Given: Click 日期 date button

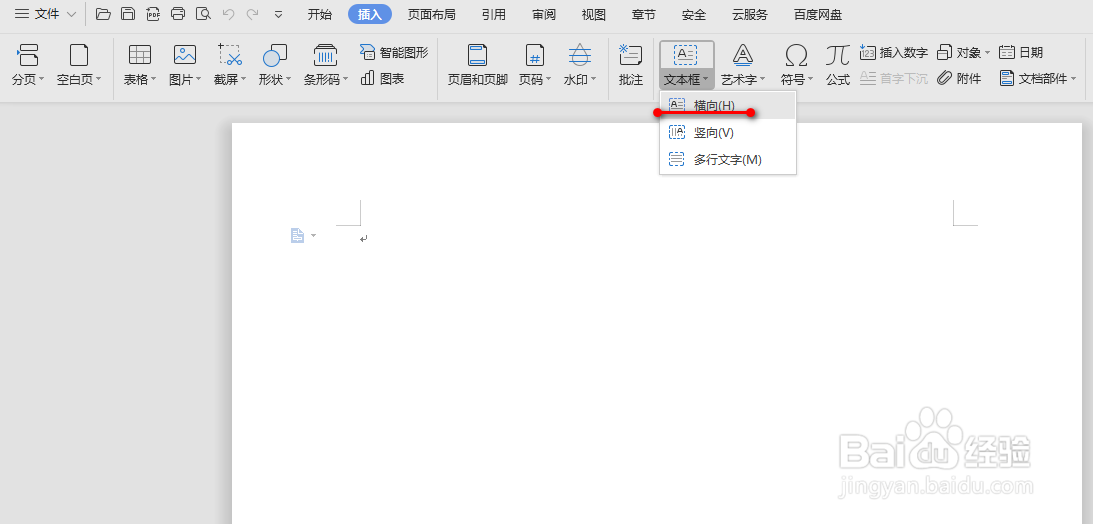Looking at the screenshot, I should click(1021, 52).
